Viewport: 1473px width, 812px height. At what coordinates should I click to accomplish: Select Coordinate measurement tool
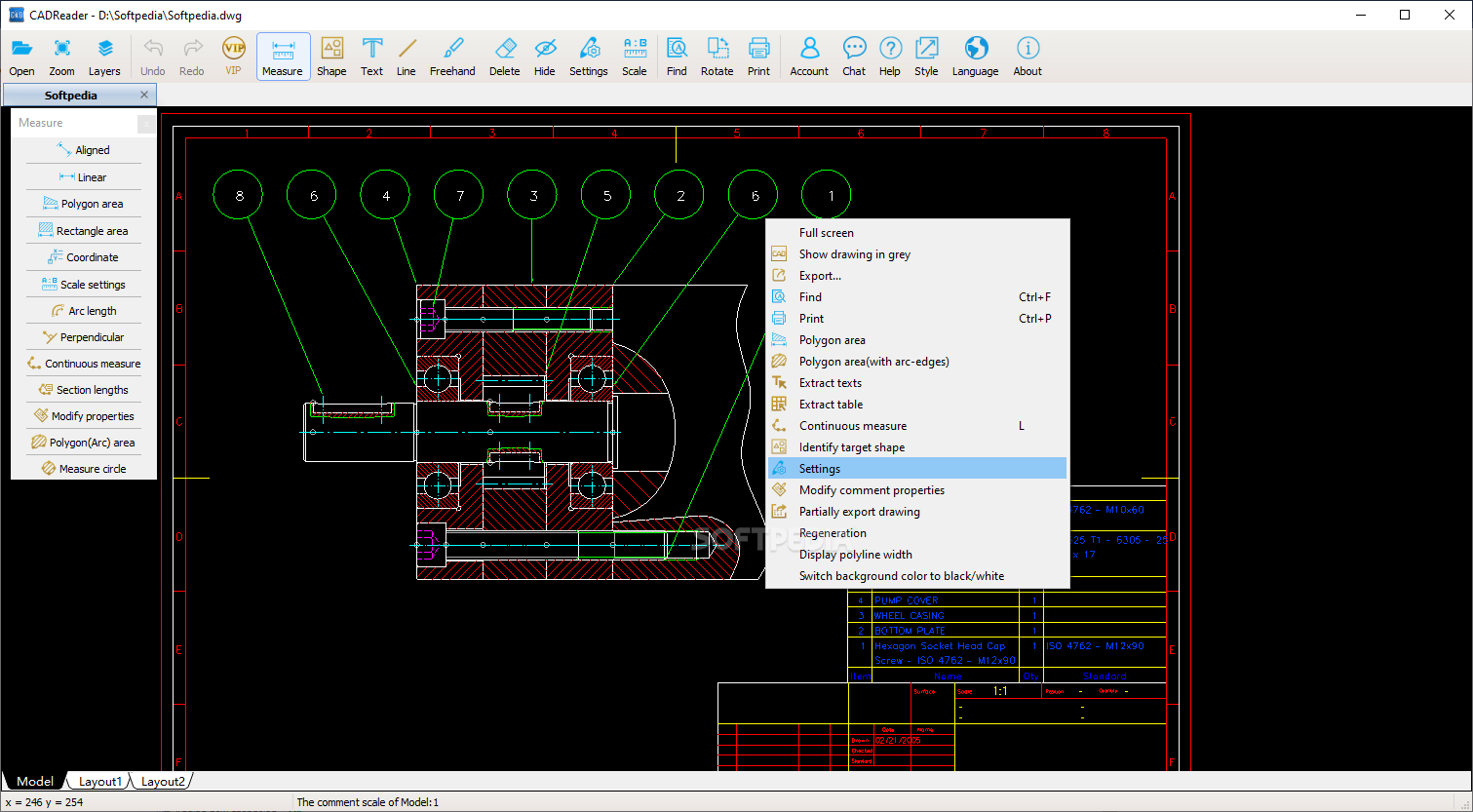(x=84, y=257)
